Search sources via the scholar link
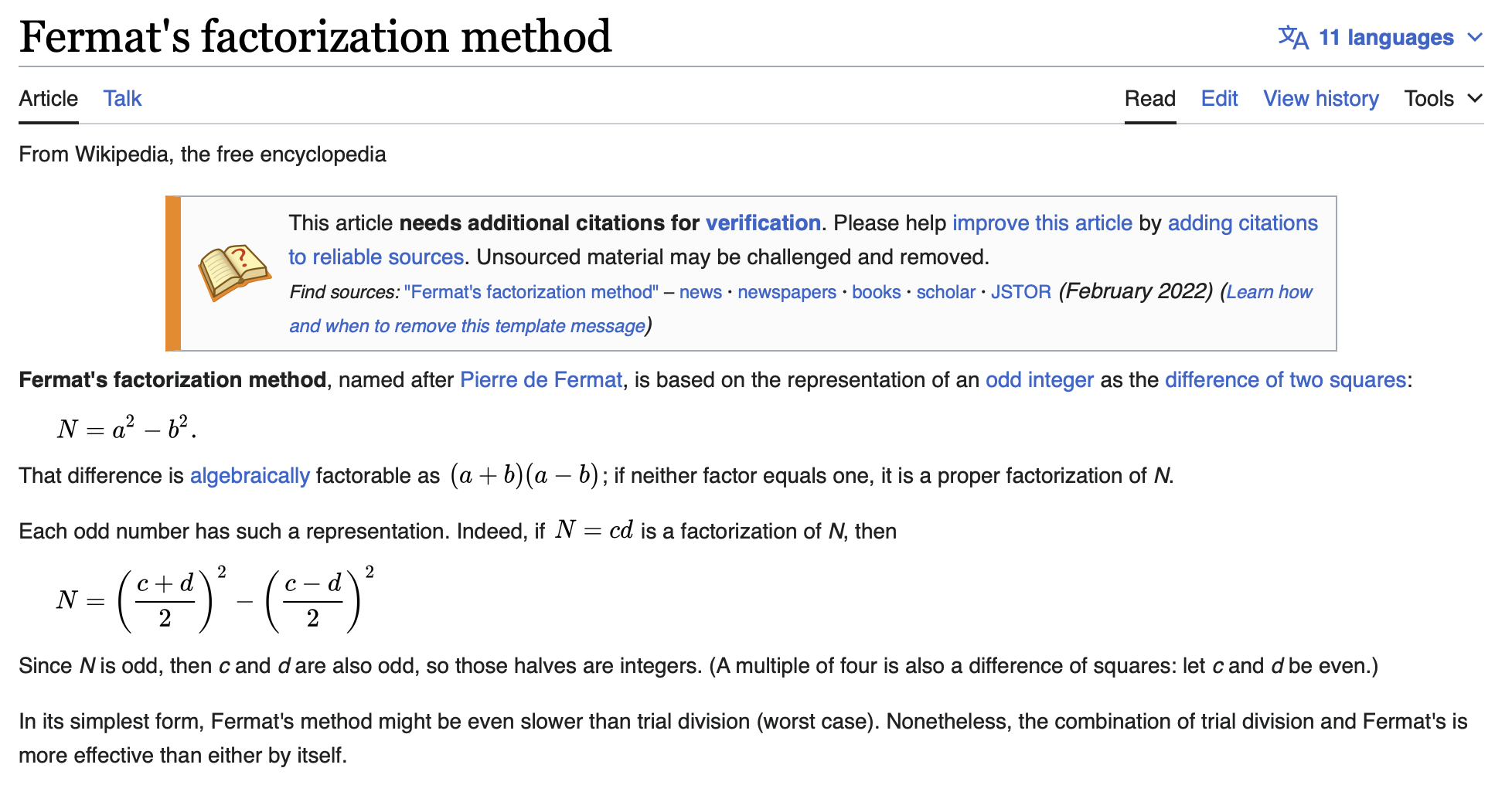 pos(945,292)
